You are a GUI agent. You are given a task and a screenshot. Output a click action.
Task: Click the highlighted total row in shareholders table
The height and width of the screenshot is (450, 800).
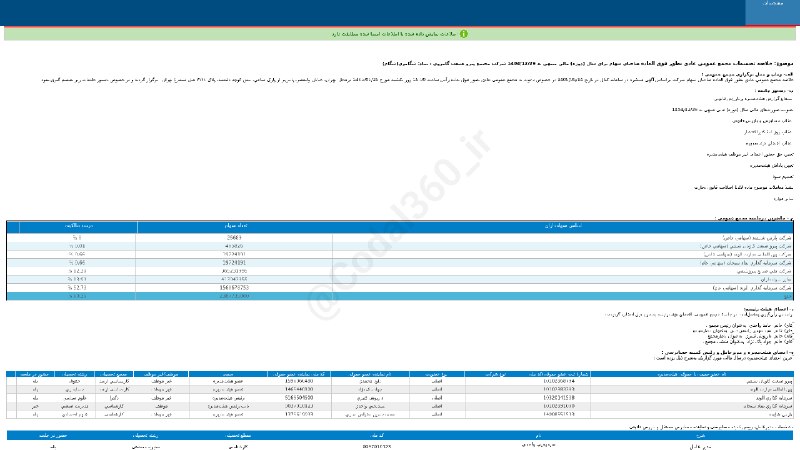point(400,296)
